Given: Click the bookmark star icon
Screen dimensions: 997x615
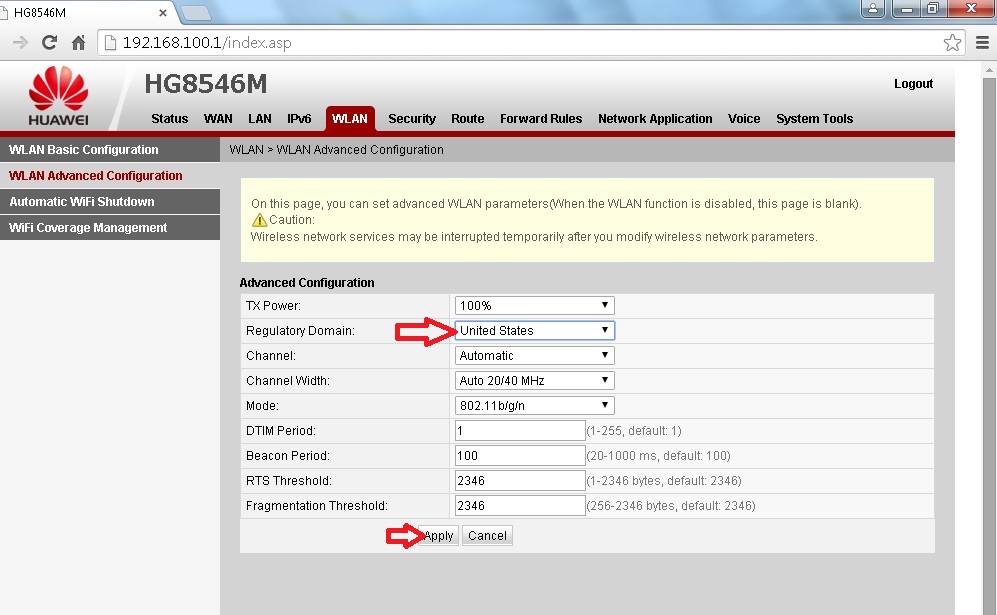Looking at the screenshot, I should (952, 43).
